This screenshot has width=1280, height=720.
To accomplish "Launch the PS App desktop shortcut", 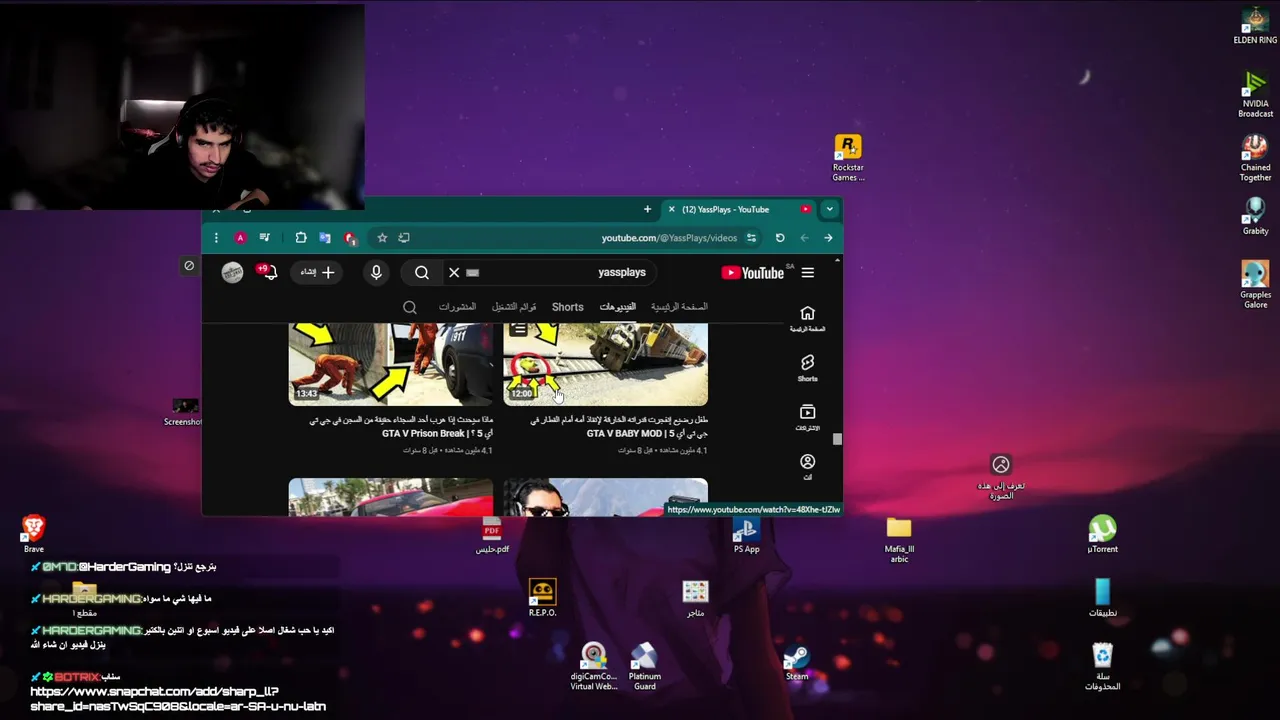I will tap(746, 536).
